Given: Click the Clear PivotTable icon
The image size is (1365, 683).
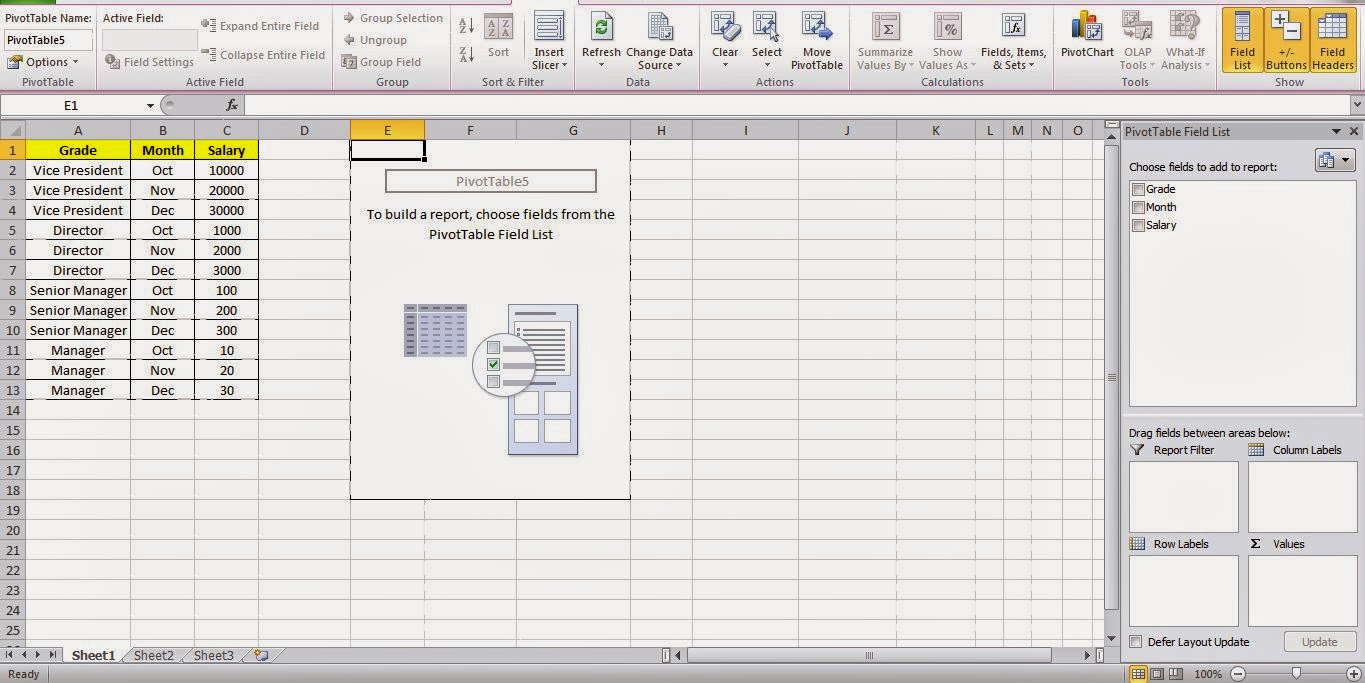Looking at the screenshot, I should click(x=725, y=40).
